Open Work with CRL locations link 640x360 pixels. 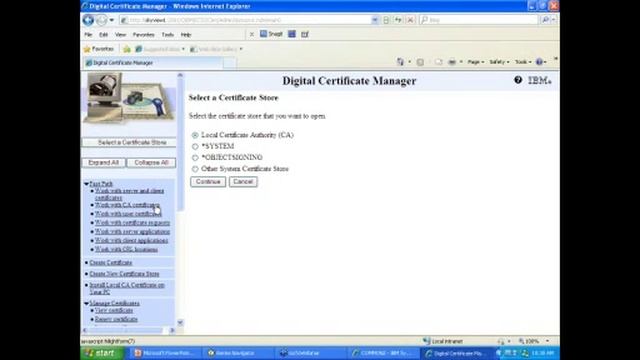126,249
